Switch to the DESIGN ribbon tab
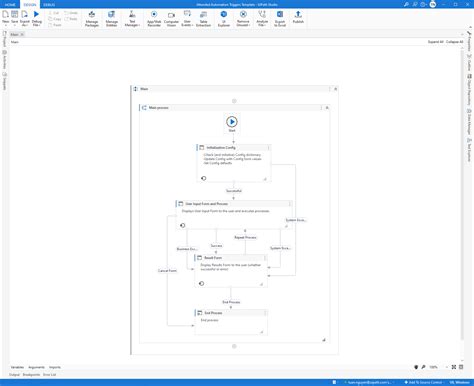Viewport: 474px width, 386px height. tap(30, 5)
